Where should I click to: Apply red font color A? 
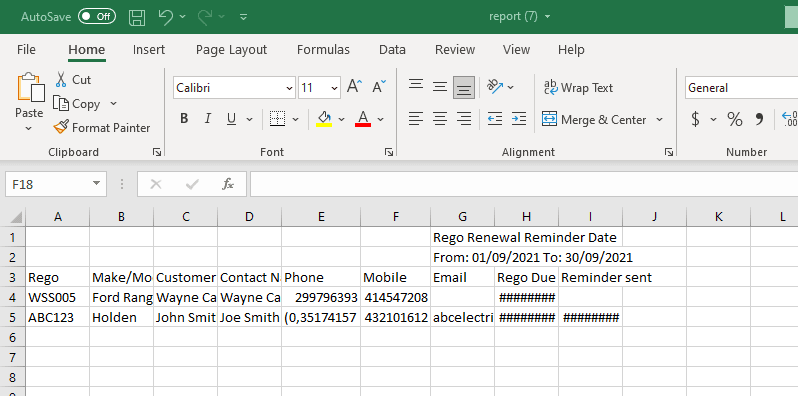(363, 119)
